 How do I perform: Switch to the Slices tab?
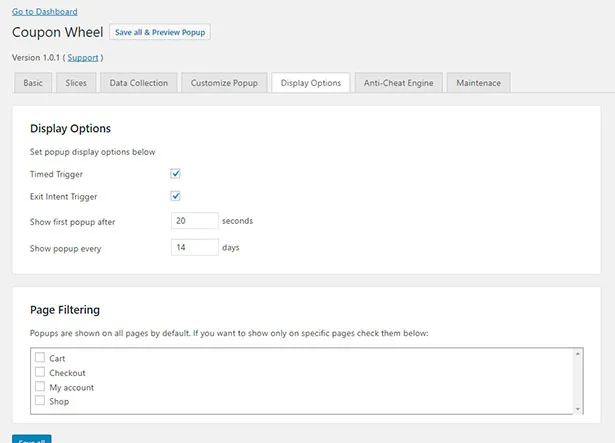click(76, 83)
